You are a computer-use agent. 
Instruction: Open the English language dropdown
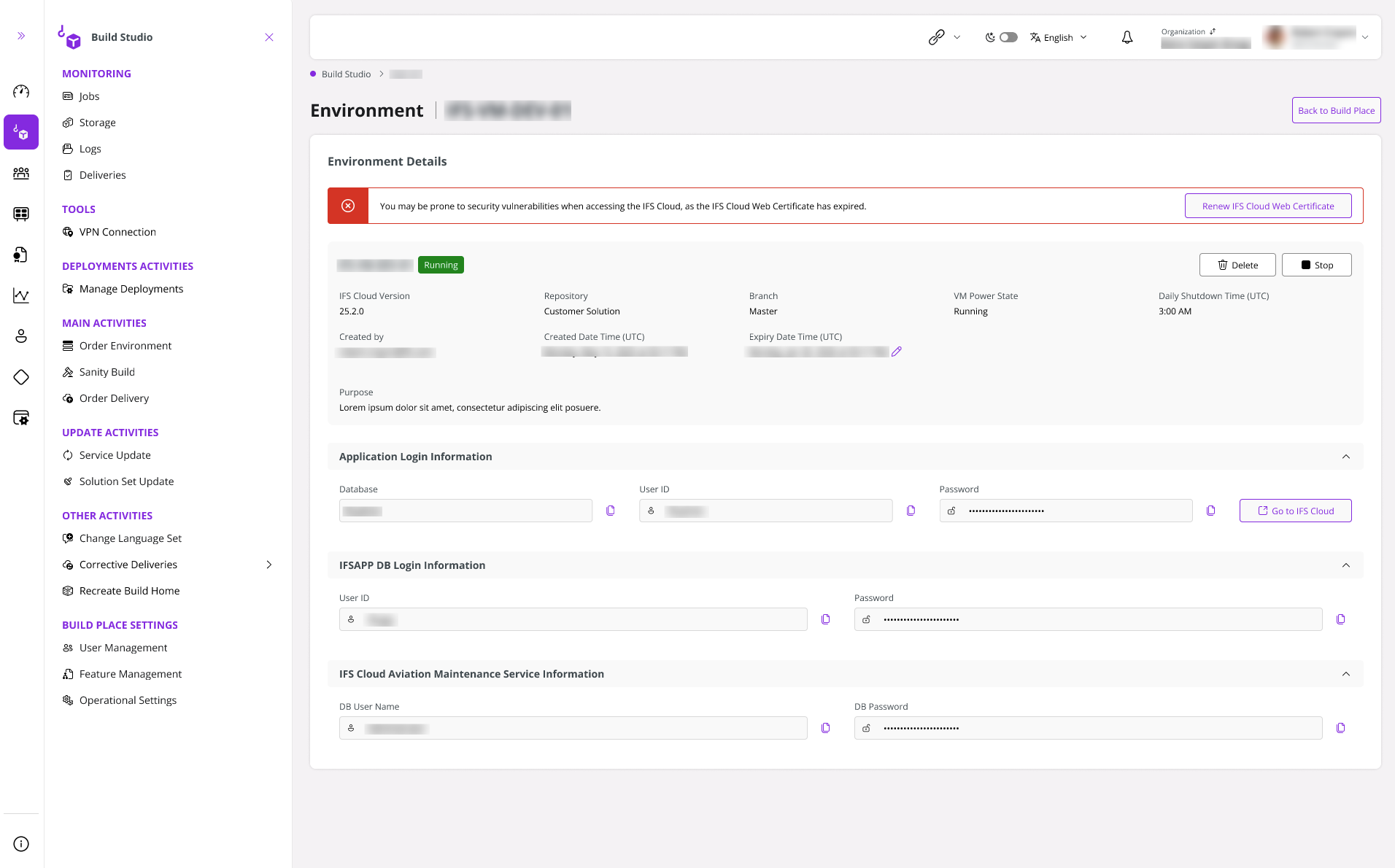[1059, 37]
